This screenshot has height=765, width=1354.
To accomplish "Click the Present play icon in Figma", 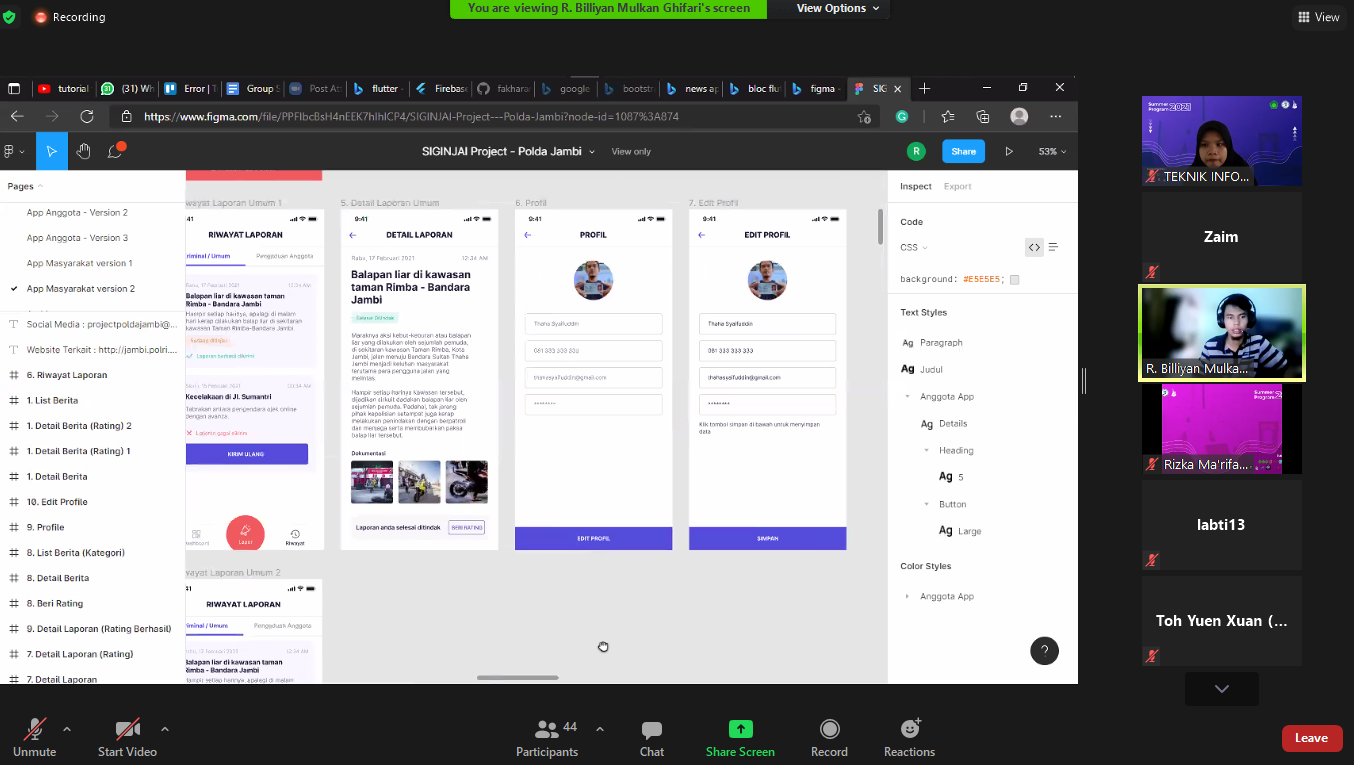I will 1008,152.
